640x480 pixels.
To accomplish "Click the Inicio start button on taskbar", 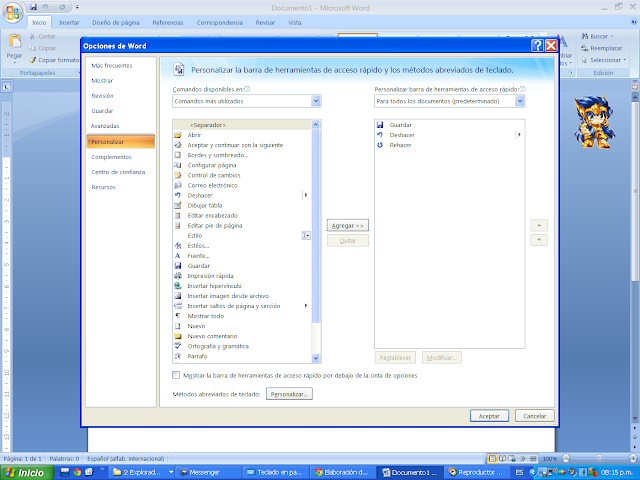I will point(27,472).
